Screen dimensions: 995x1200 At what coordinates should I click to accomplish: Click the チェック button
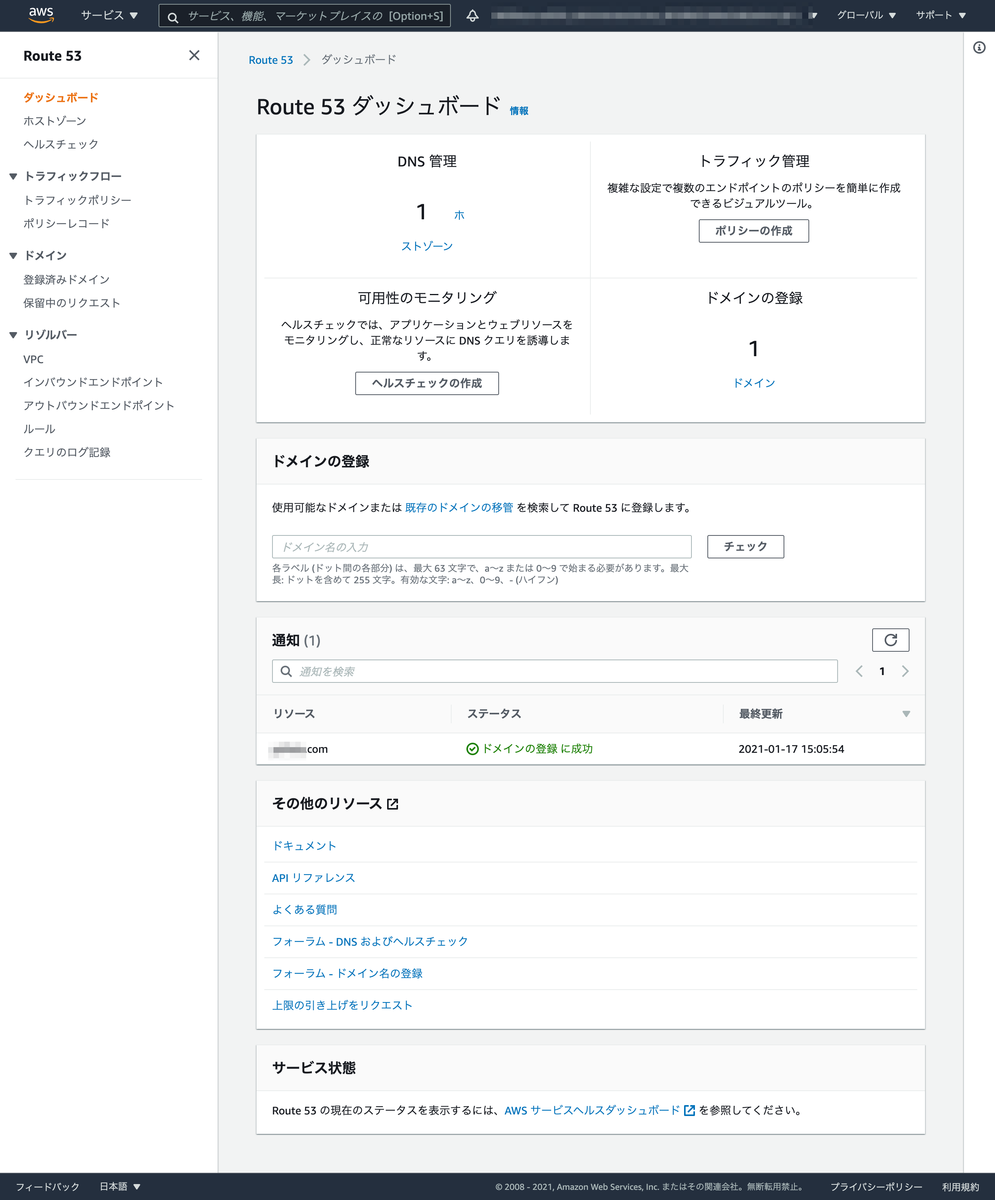point(745,547)
